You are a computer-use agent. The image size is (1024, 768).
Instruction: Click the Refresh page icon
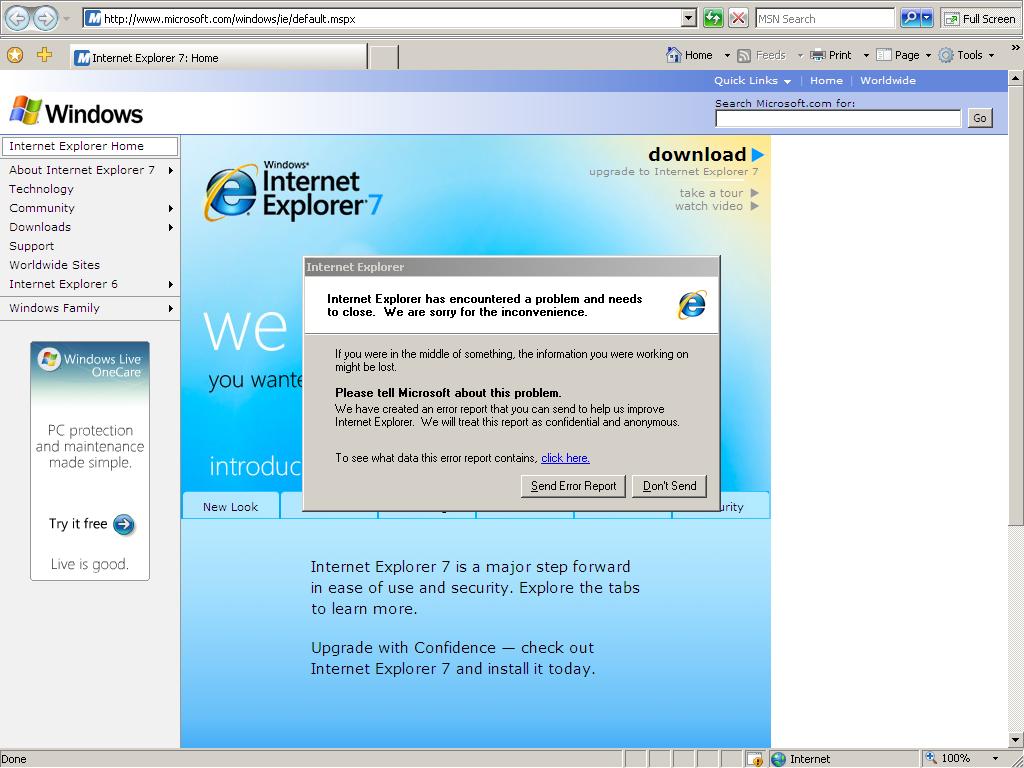(x=713, y=18)
